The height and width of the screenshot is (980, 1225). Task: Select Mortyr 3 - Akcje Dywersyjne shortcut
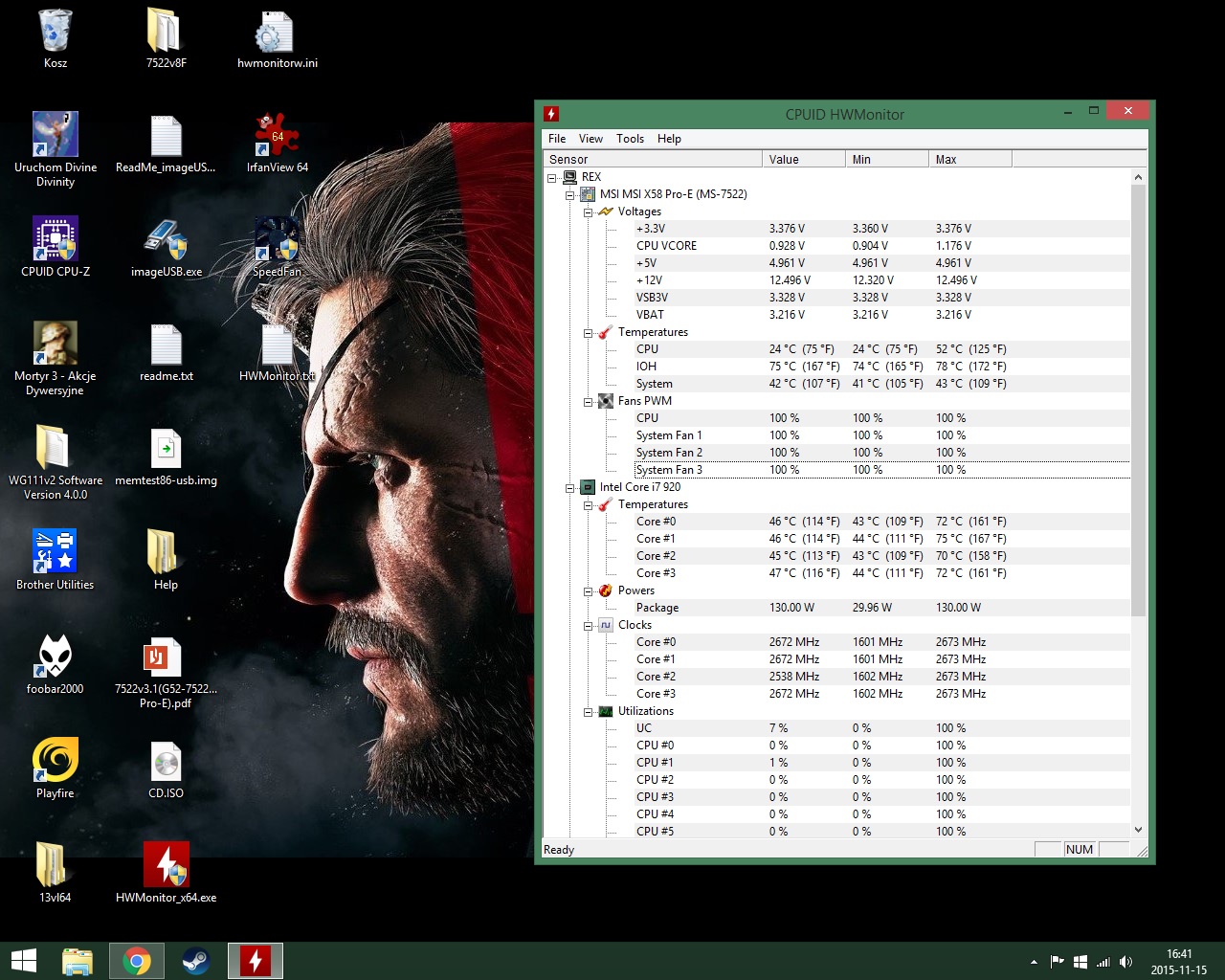coord(55,345)
